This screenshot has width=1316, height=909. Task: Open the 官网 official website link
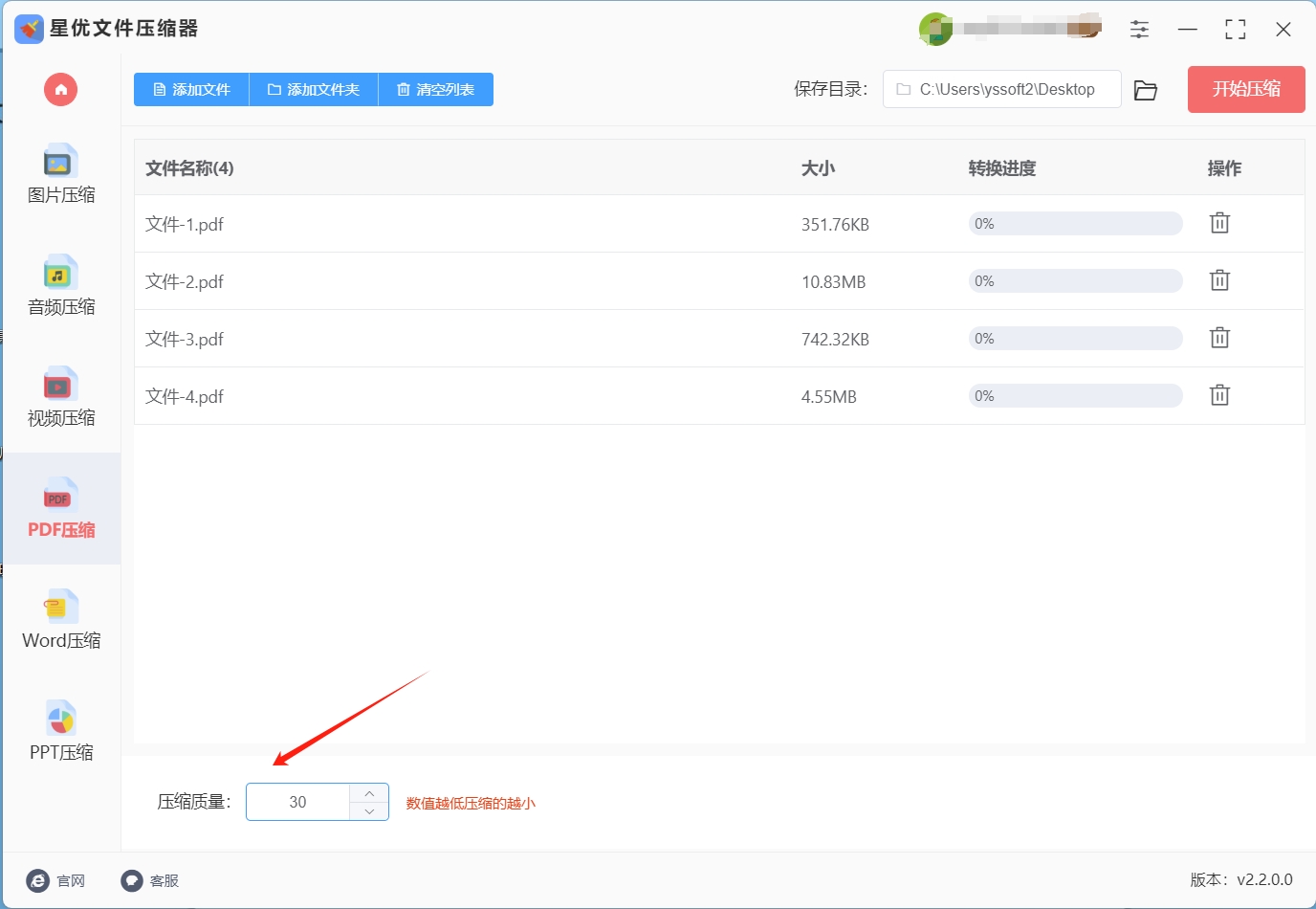[x=56, y=880]
